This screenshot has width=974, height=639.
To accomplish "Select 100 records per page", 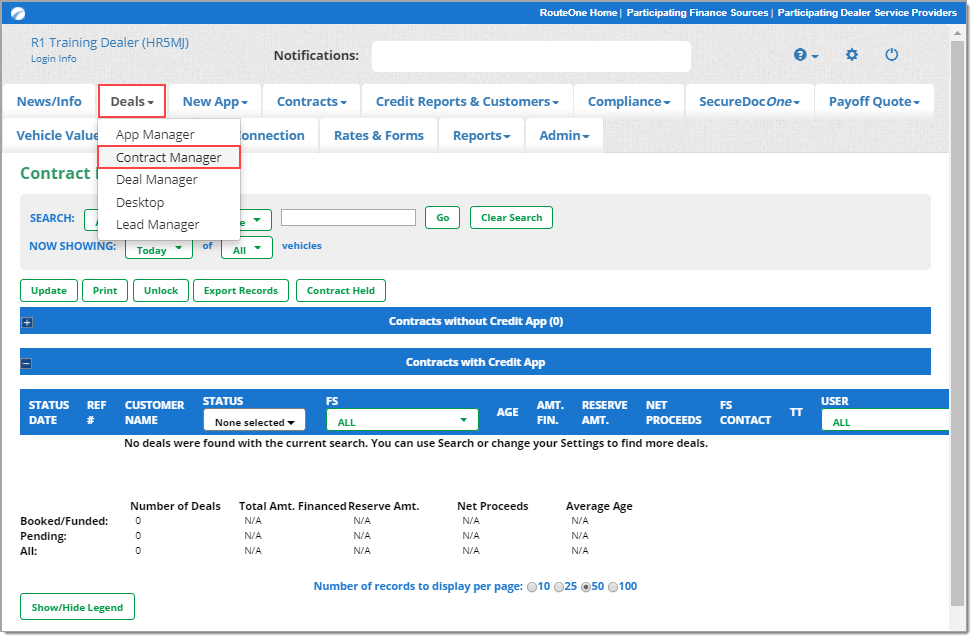I will (612, 587).
